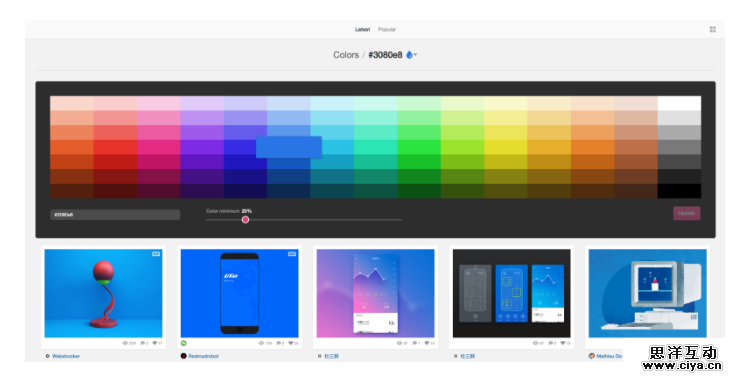Pick the enlarged selected blue swatch
The height and width of the screenshot is (381, 751).
coord(289,147)
